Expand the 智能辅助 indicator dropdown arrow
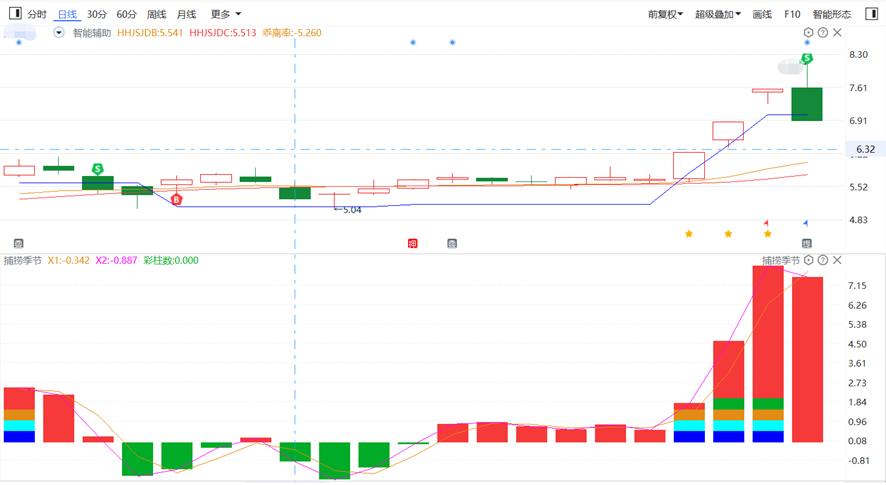Viewport: 886px width, 485px height. point(59,33)
